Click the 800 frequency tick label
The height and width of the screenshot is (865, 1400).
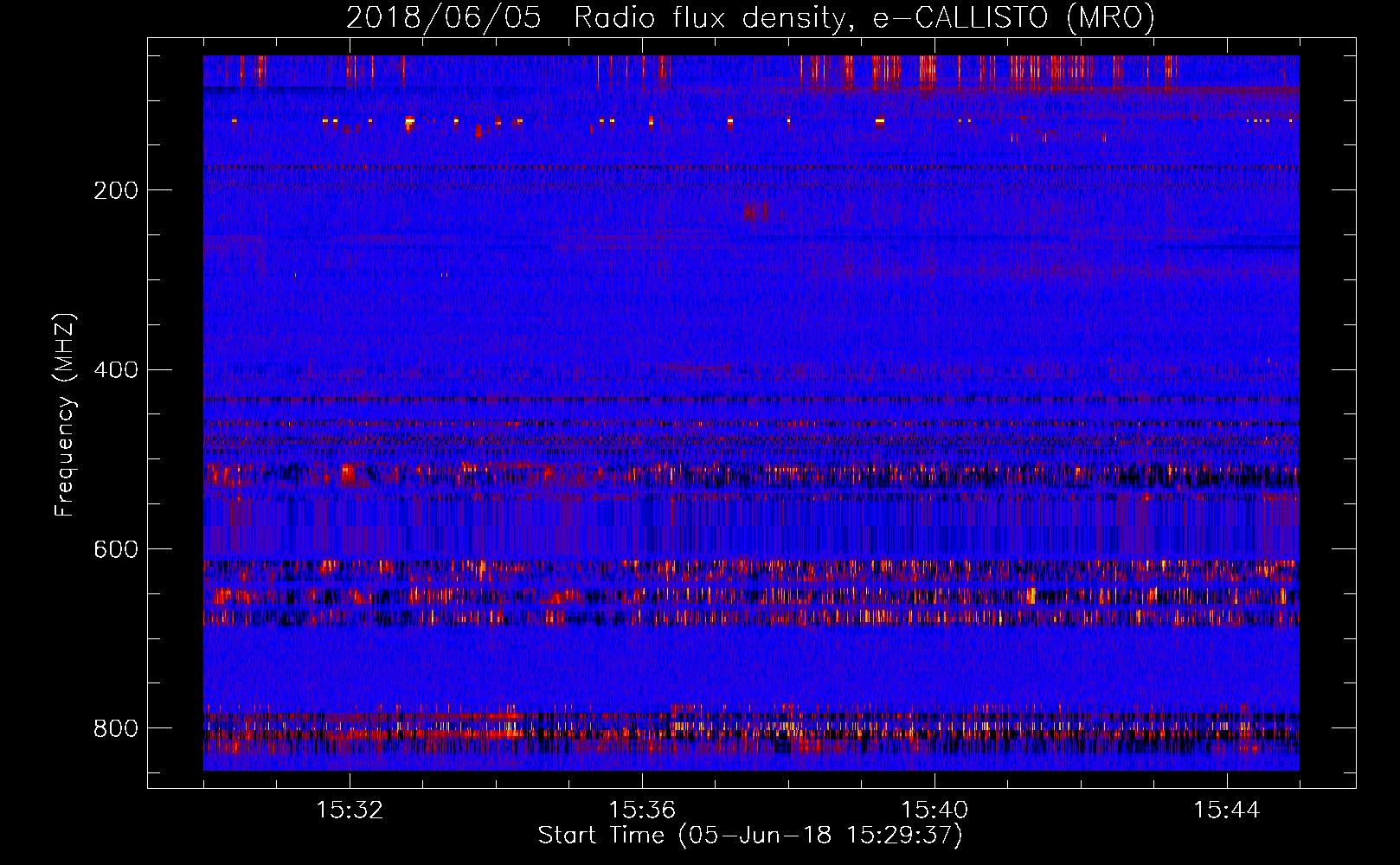116,728
